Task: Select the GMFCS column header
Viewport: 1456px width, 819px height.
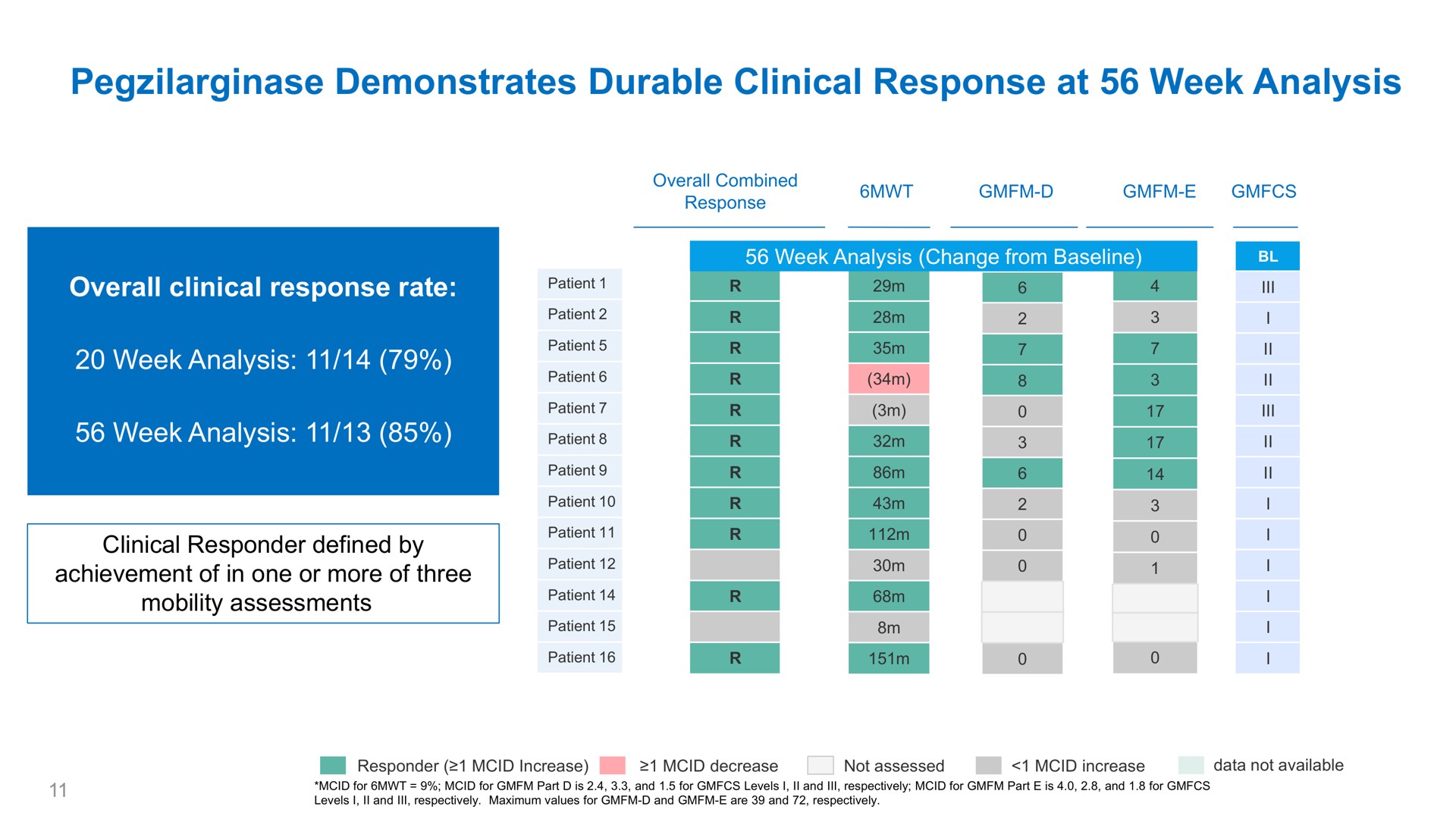Action: 1263,192
